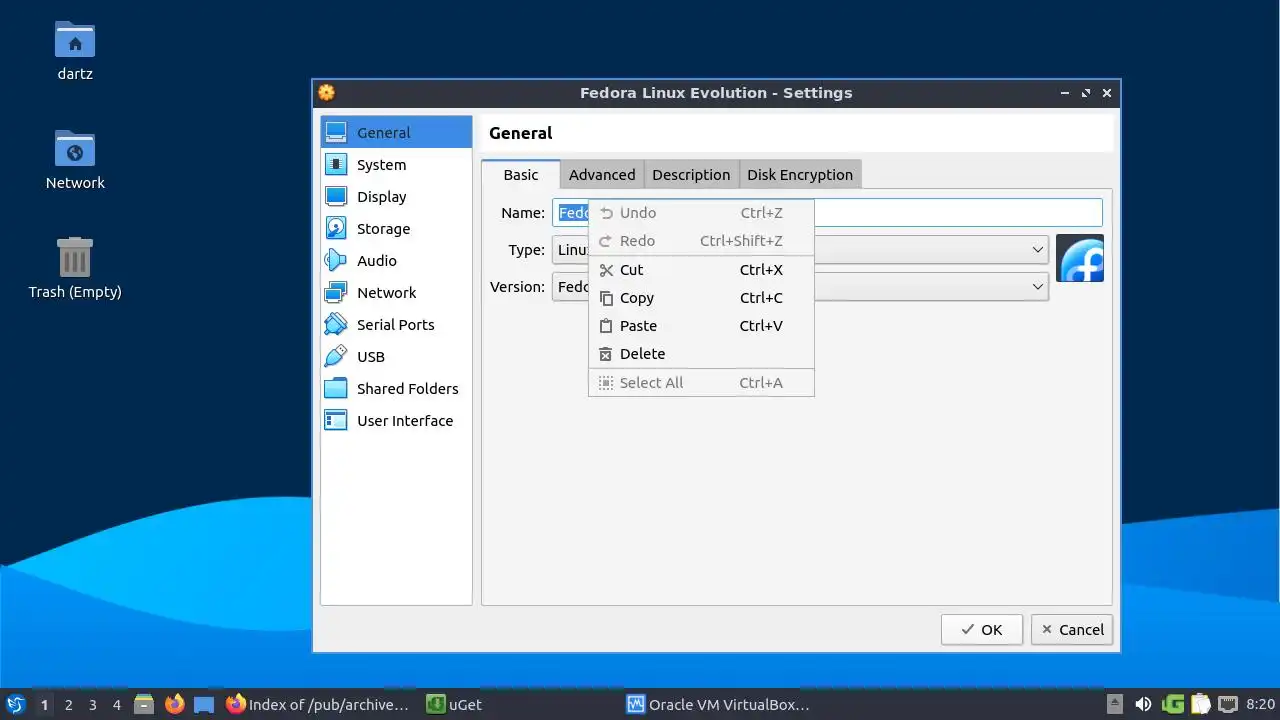Click the uGet system tray icon

(x=1172, y=704)
